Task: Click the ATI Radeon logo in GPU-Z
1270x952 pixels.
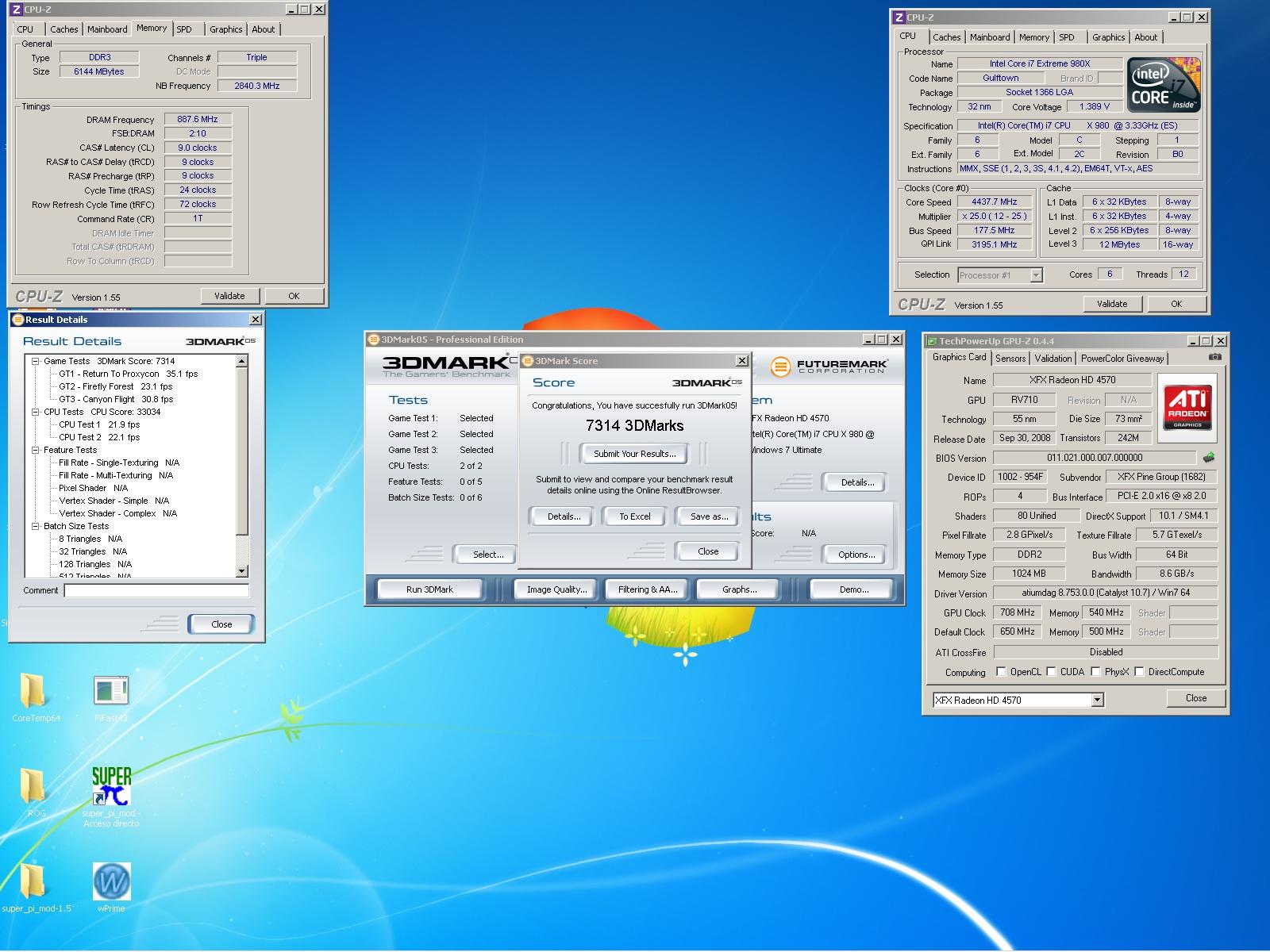Action: click(1187, 406)
